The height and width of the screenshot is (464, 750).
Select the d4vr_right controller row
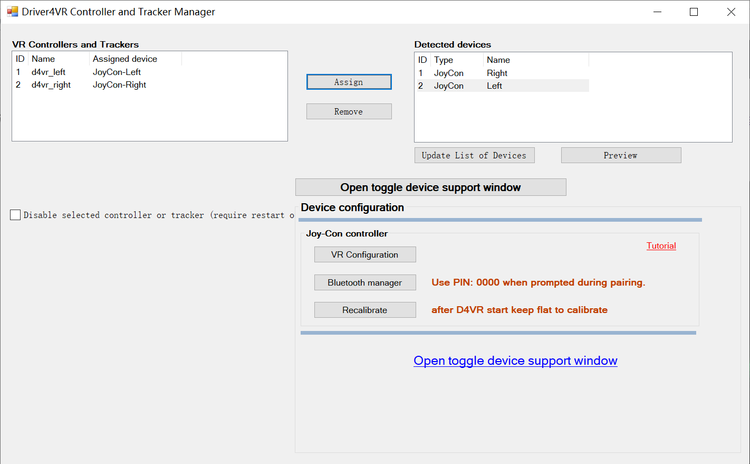[x=98, y=85]
